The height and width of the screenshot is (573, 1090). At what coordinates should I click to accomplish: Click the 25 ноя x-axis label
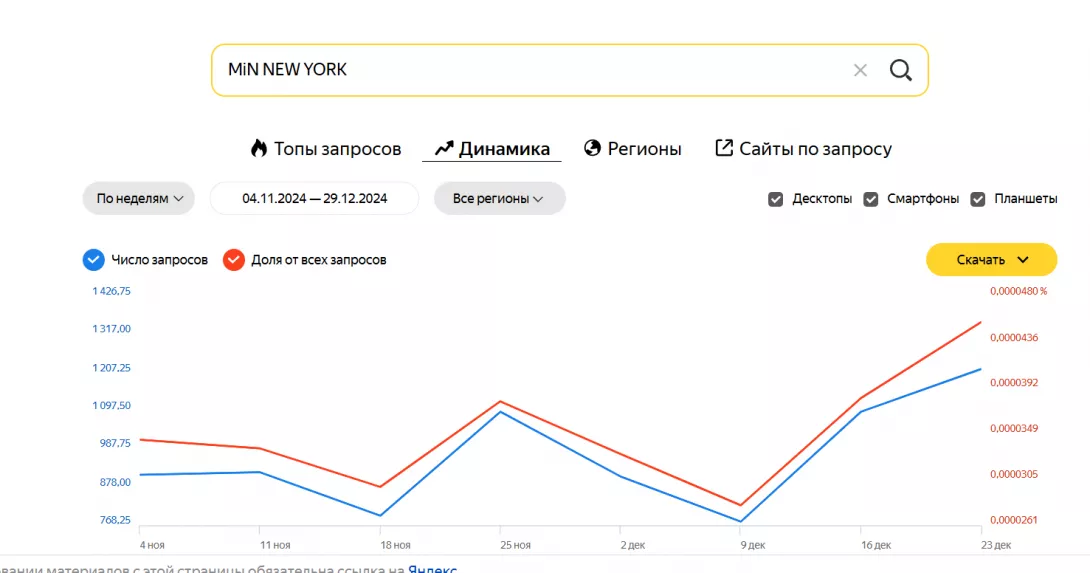pos(515,545)
